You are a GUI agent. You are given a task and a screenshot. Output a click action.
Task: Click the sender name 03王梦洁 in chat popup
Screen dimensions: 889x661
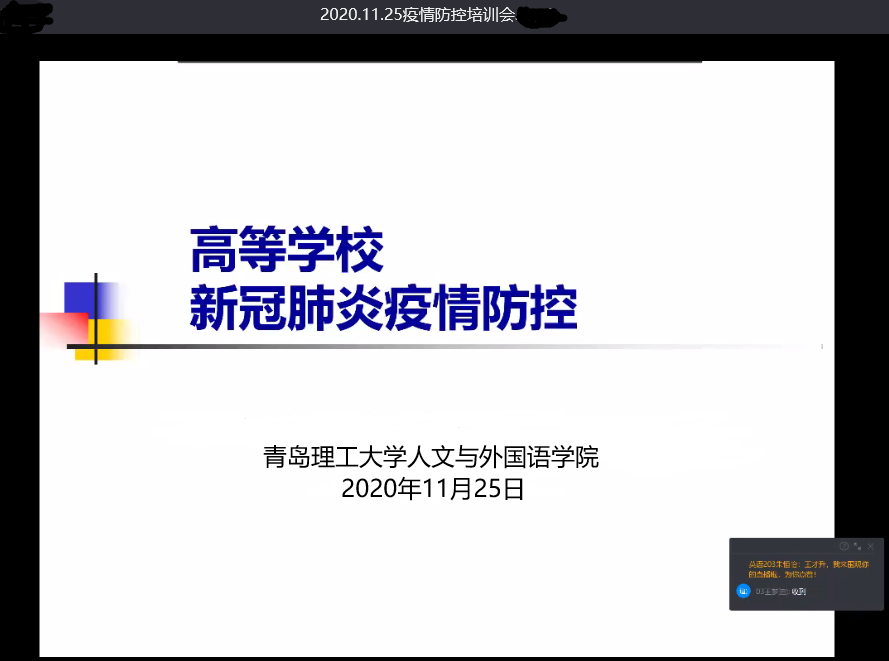point(771,591)
